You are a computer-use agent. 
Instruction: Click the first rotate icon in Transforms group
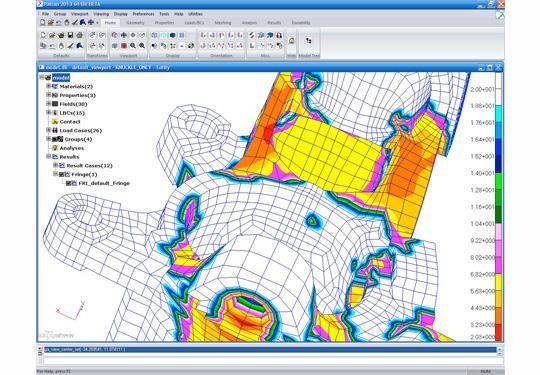(x=92, y=35)
